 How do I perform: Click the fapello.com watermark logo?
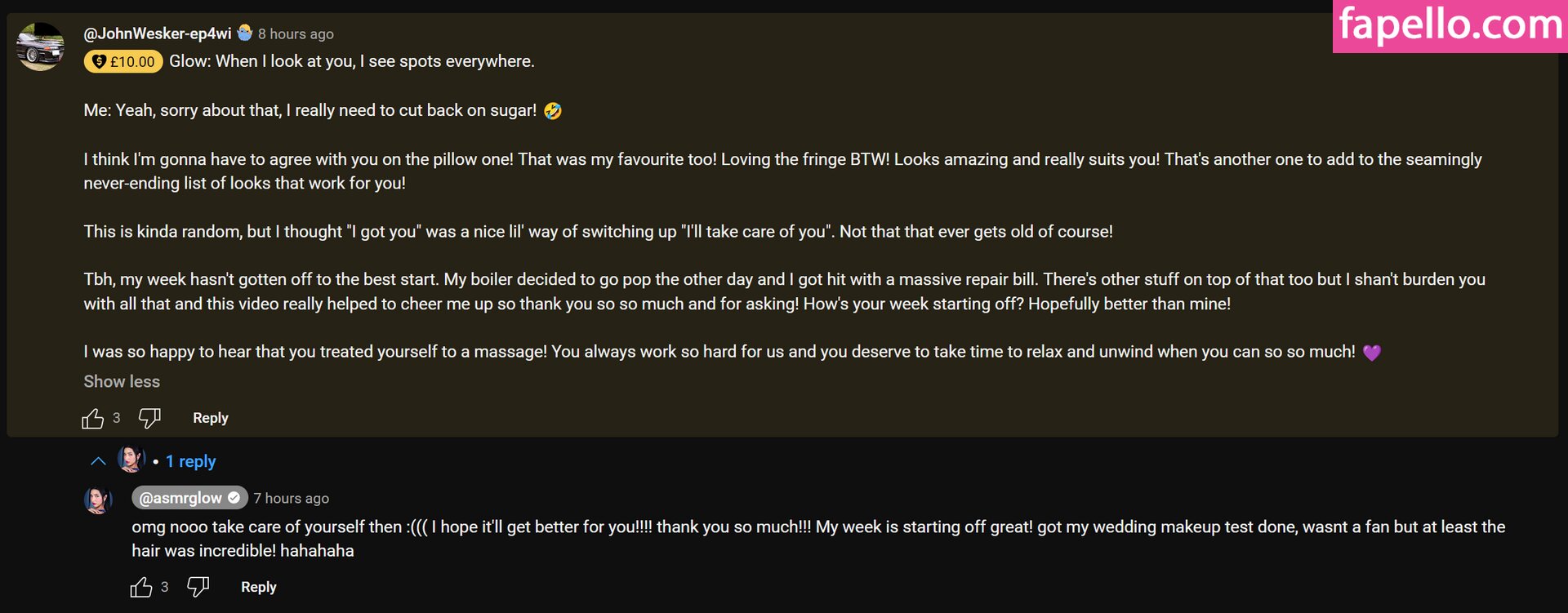pos(1450,26)
